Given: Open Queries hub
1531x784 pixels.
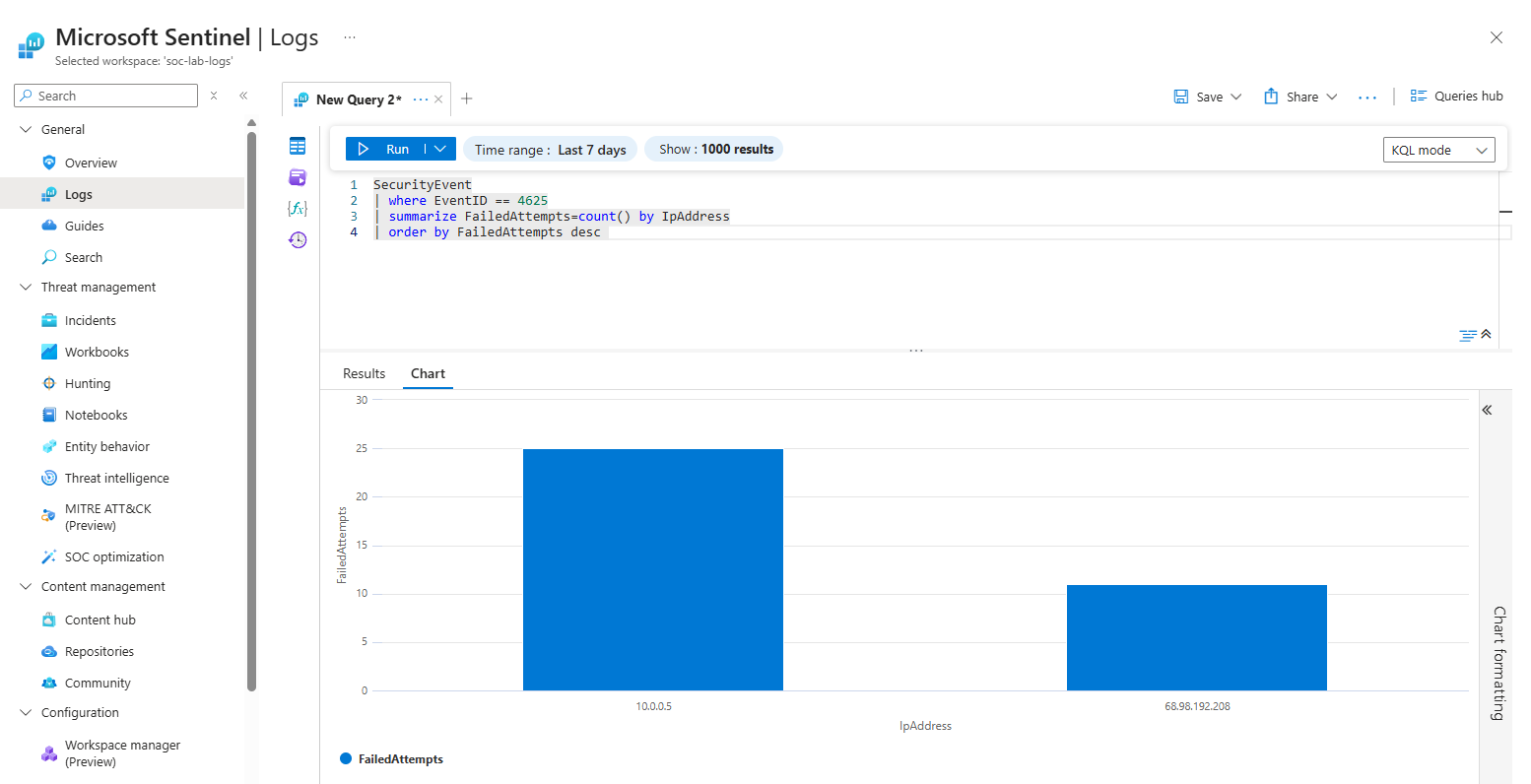Looking at the screenshot, I should (1457, 96).
